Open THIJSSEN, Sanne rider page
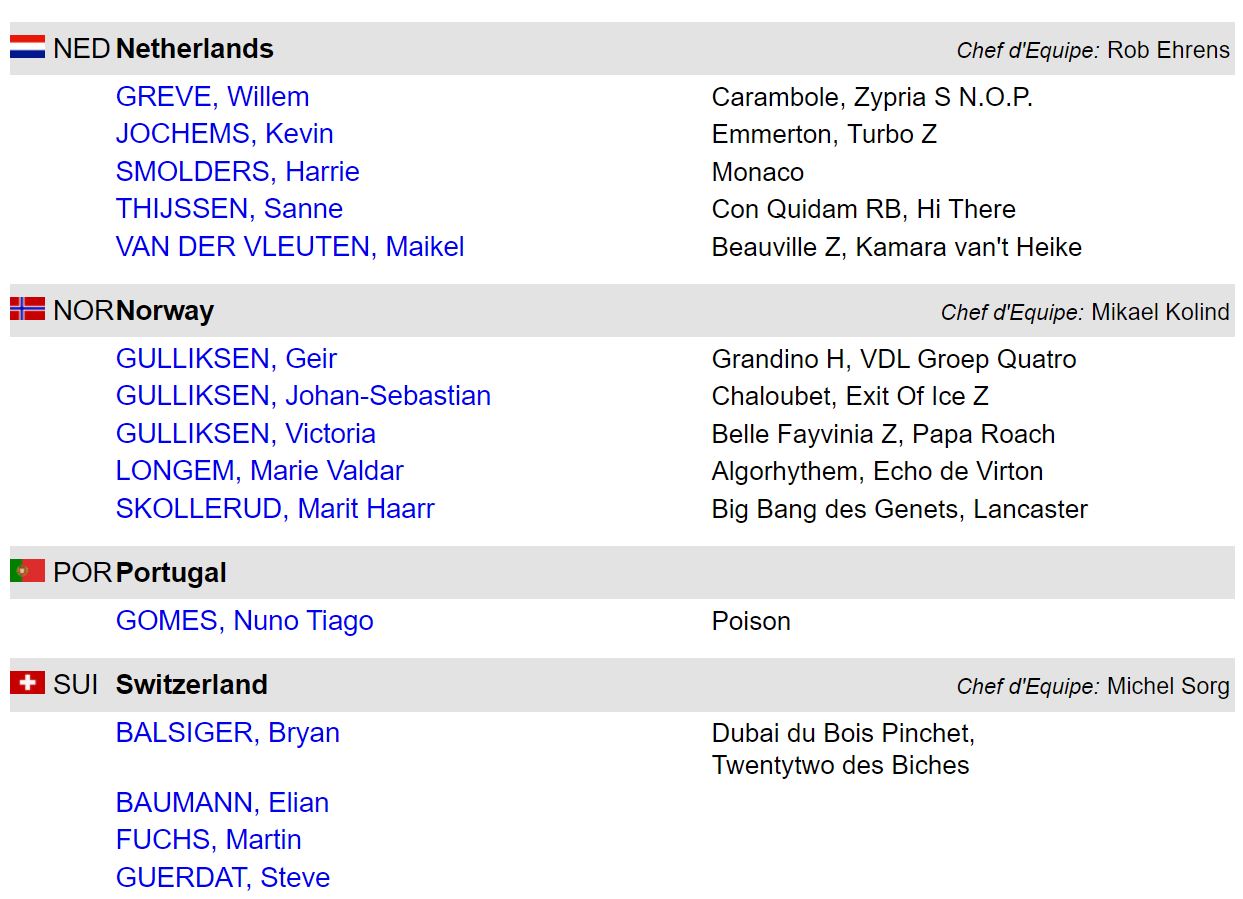This screenshot has width=1243, height=899. [229, 209]
